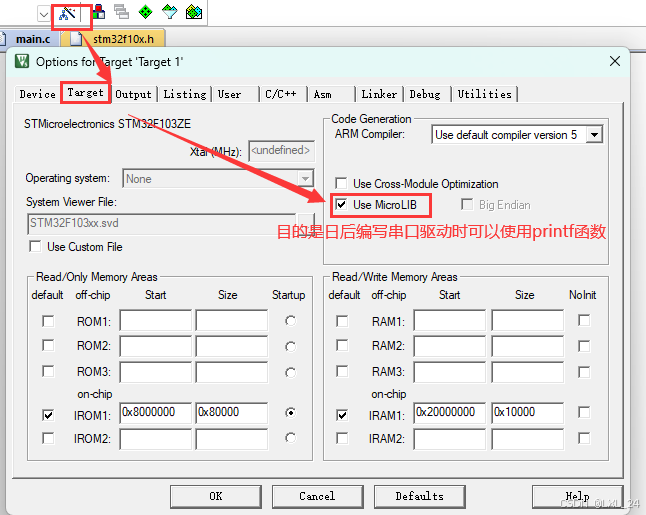Open the Asm tab
The image size is (646, 515).
point(331,94)
